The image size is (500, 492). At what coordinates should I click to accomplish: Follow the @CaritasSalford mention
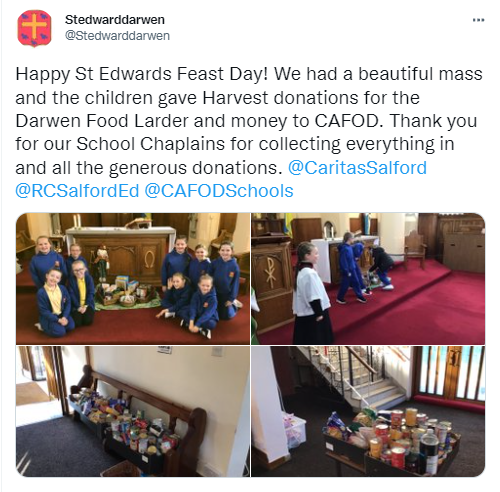tap(357, 168)
